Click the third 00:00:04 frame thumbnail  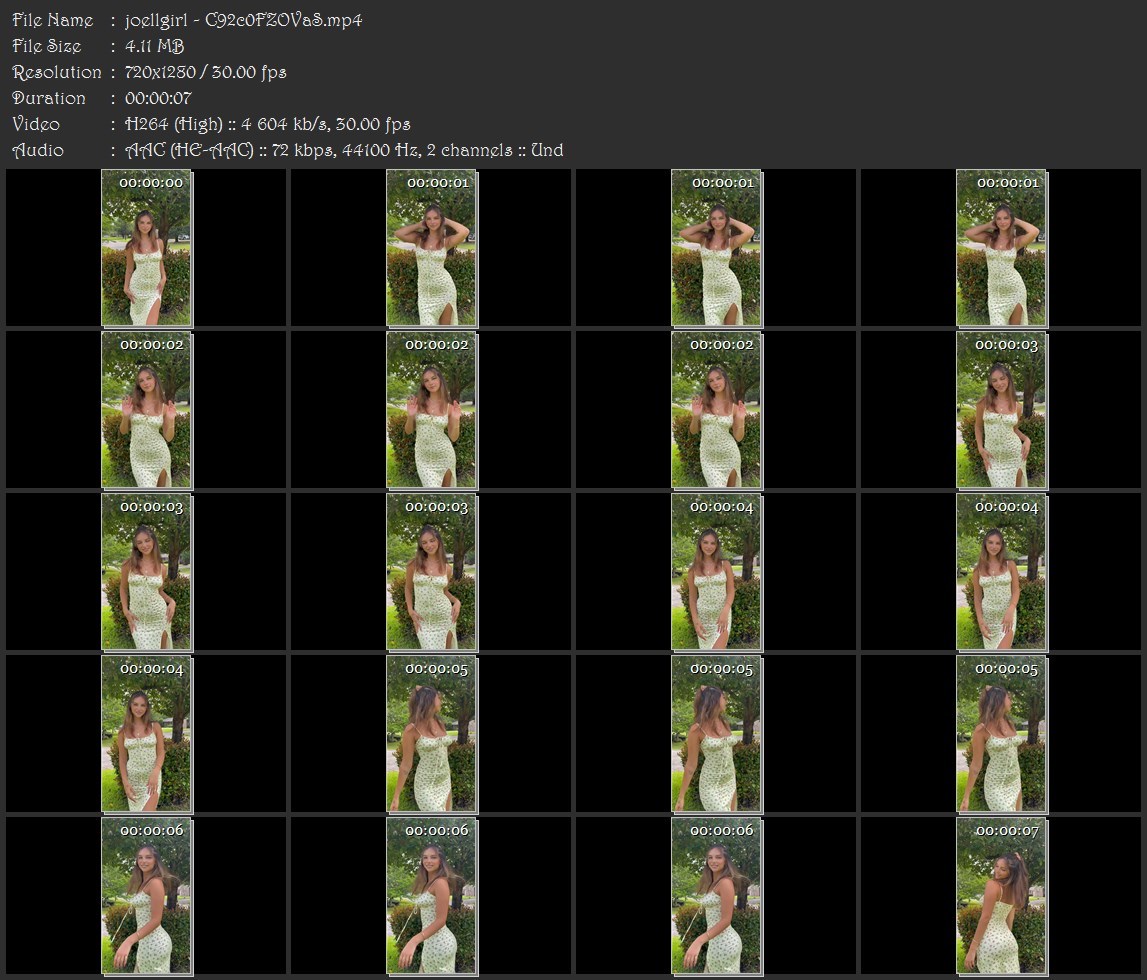click(146, 734)
